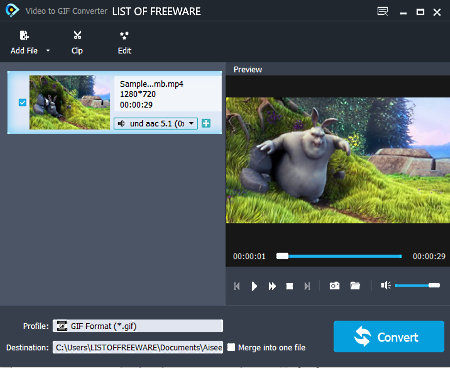Viewport: 450px width, 368px height.
Task: Select the Sample video thumbnail in list
Action: 70,102
